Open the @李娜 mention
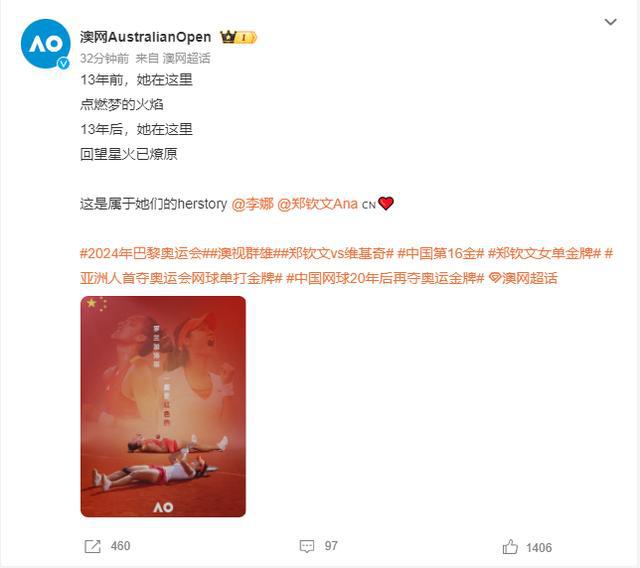The image size is (640, 568). pyautogui.click(x=252, y=204)
